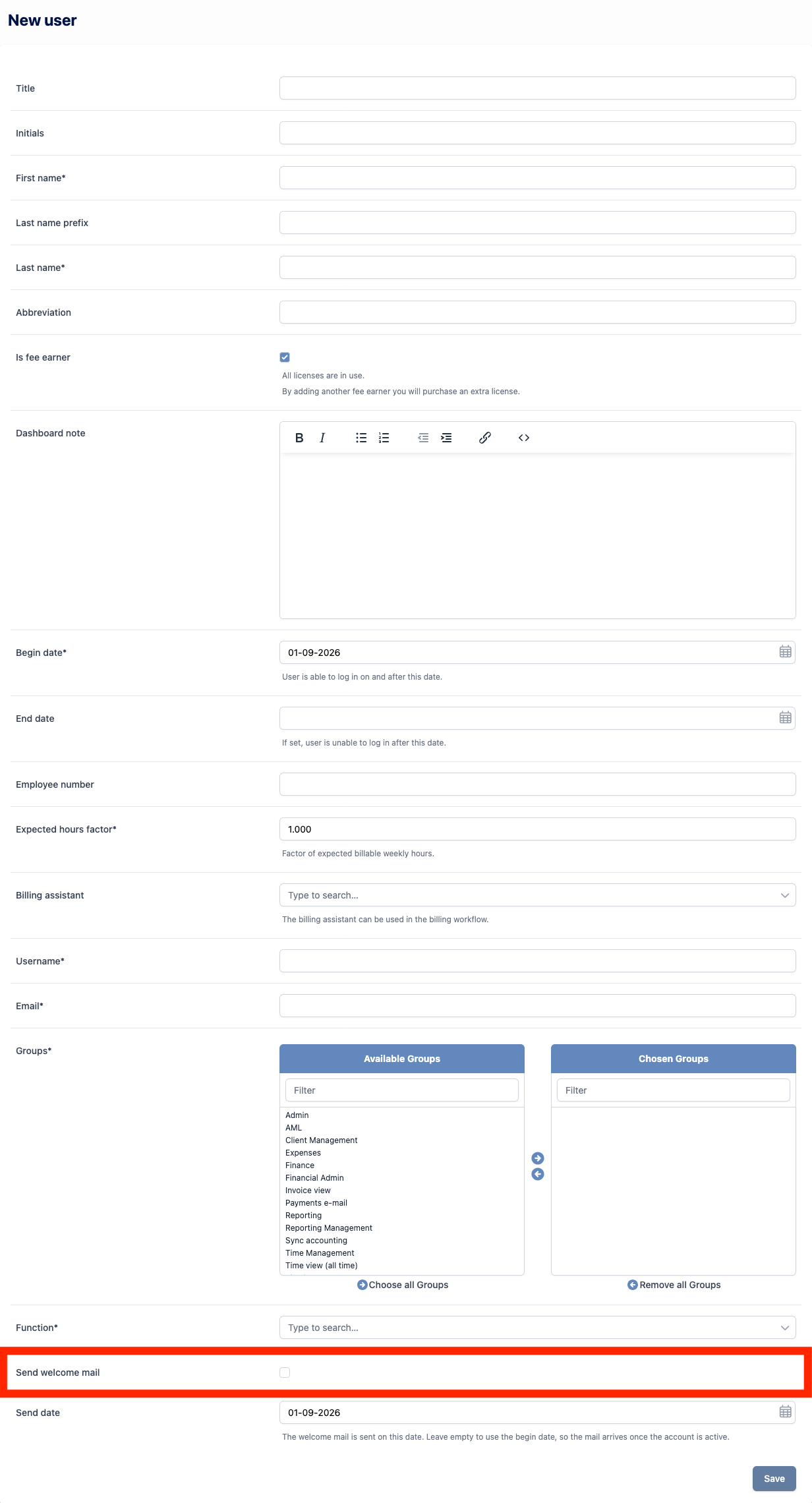Choose all Groups
The image size is (812, 1503).
pos(403,1285)
